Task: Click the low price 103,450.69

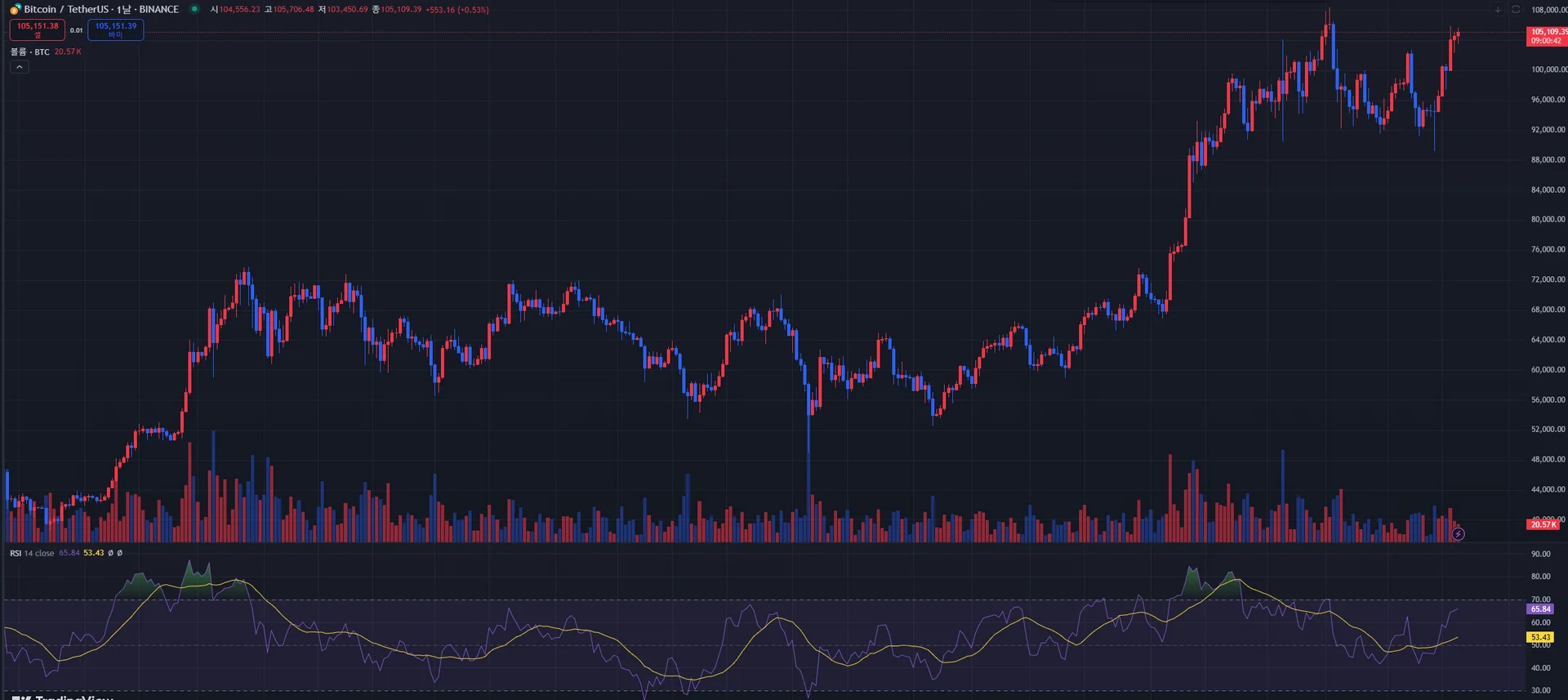Action: tap(347, 10)
